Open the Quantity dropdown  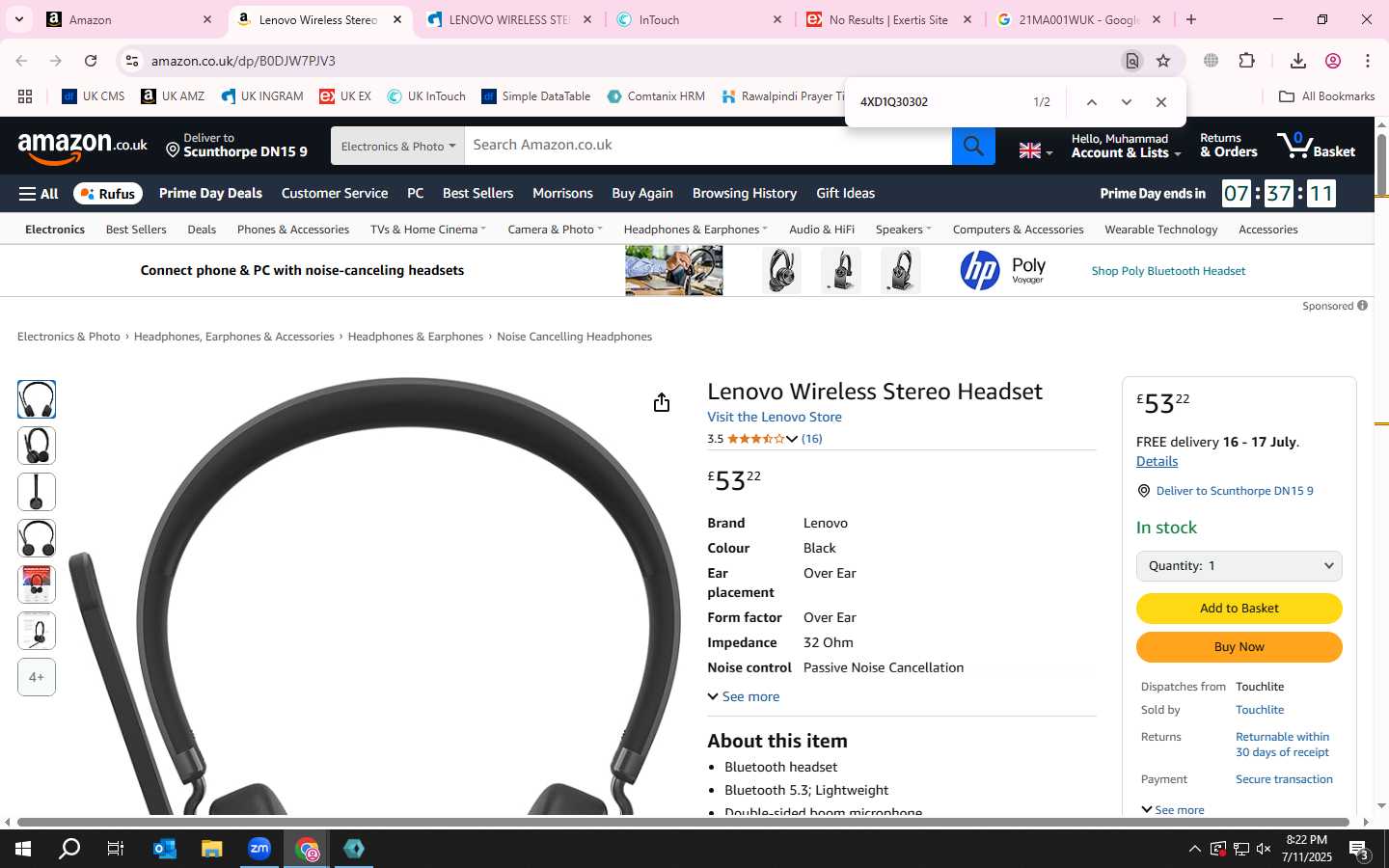tap(1239, 566)
